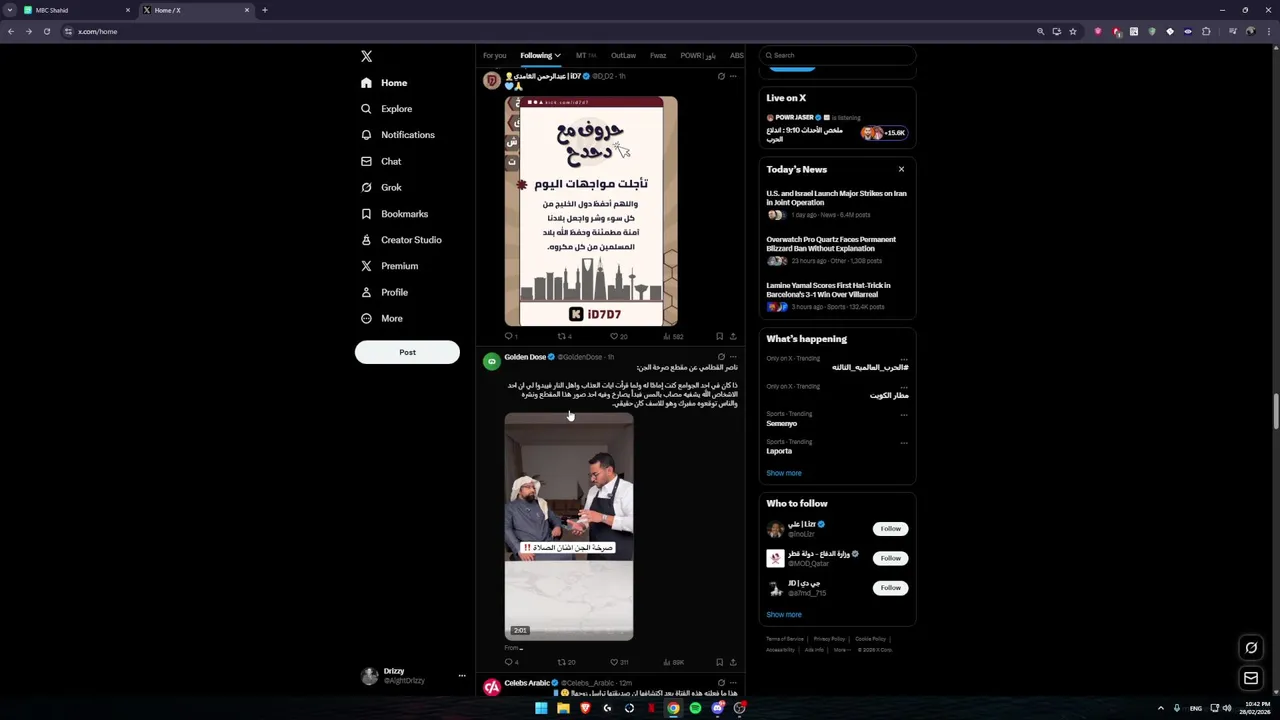
Task: Open more options for Semenyo trend
Action: 904,414
